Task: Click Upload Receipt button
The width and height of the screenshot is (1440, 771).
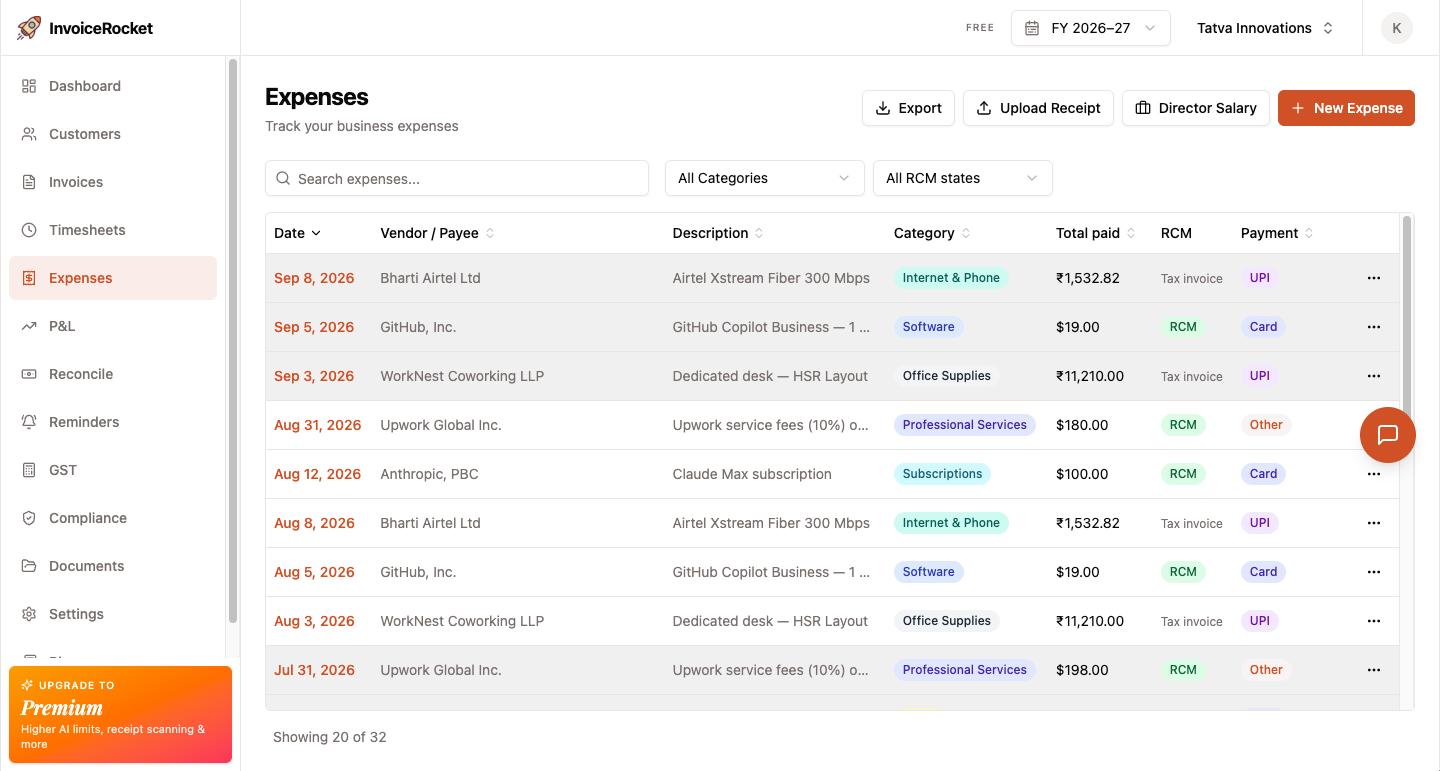Action: click(1038, 108)
